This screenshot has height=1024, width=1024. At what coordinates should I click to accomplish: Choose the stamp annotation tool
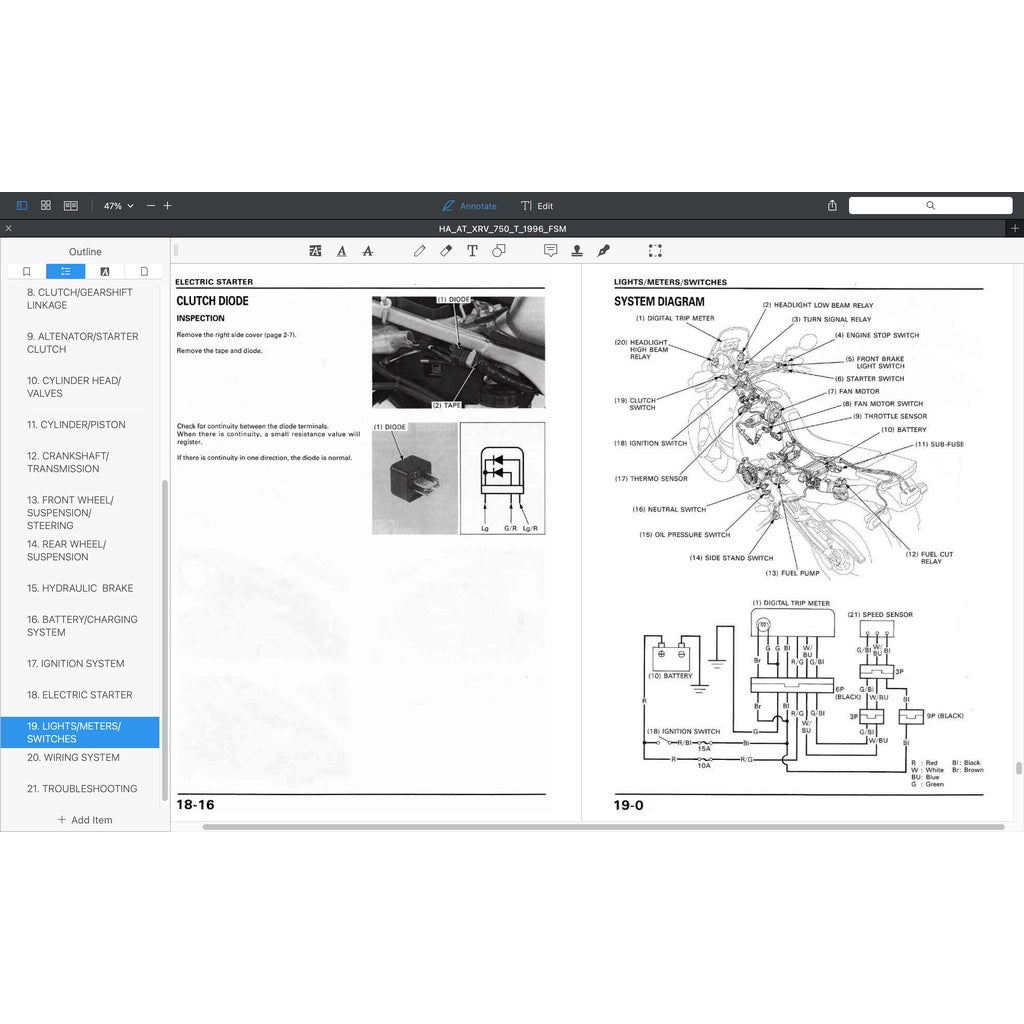(x=577, y=251)
